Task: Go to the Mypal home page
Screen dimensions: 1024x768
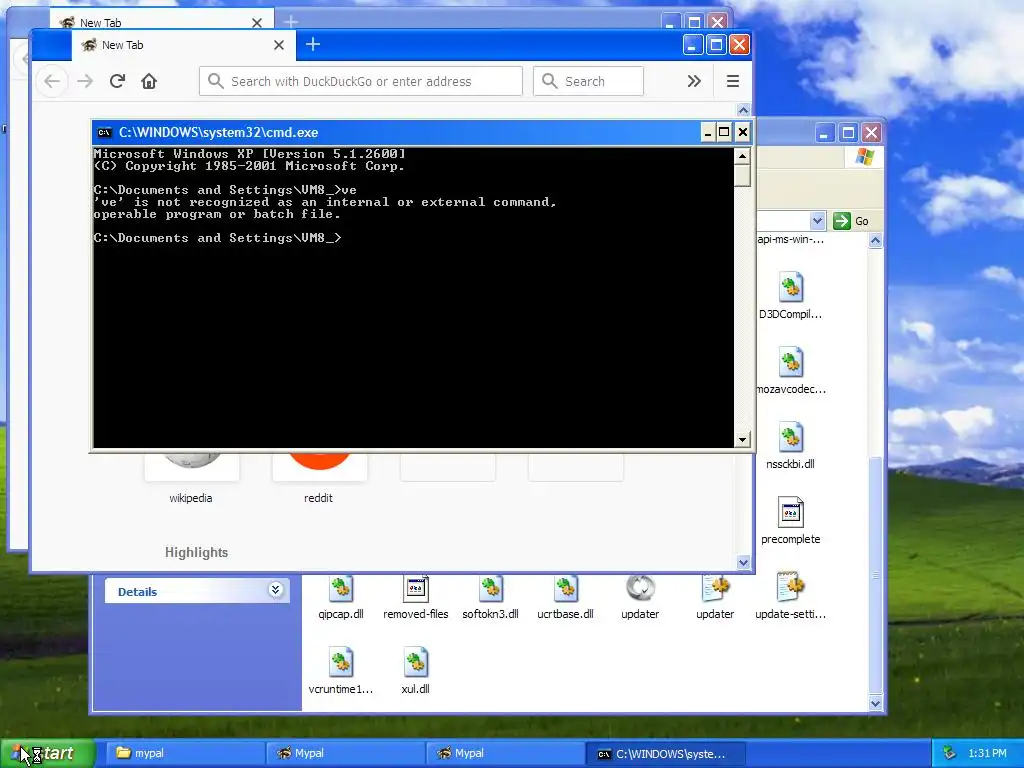Action: [x=149, y=82]
